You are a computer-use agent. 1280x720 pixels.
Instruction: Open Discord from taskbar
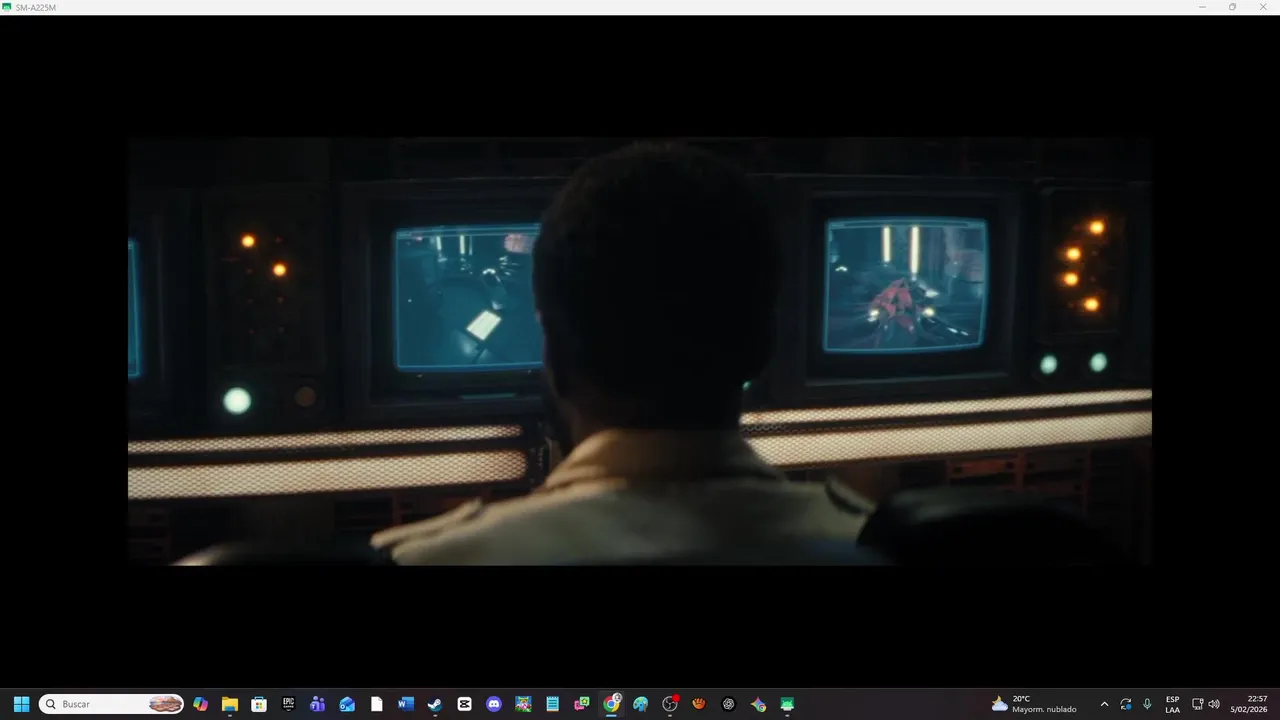tap(494, 704)
